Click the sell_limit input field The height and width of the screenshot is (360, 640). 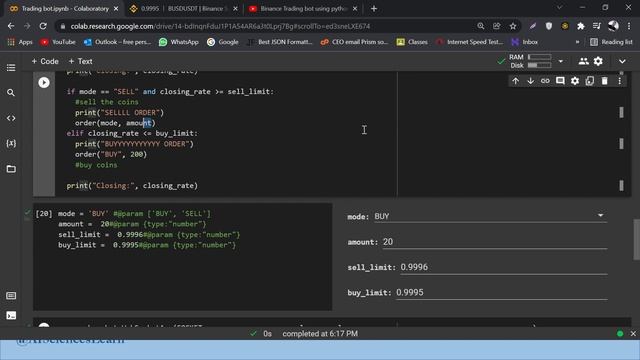tap(504, 267)
